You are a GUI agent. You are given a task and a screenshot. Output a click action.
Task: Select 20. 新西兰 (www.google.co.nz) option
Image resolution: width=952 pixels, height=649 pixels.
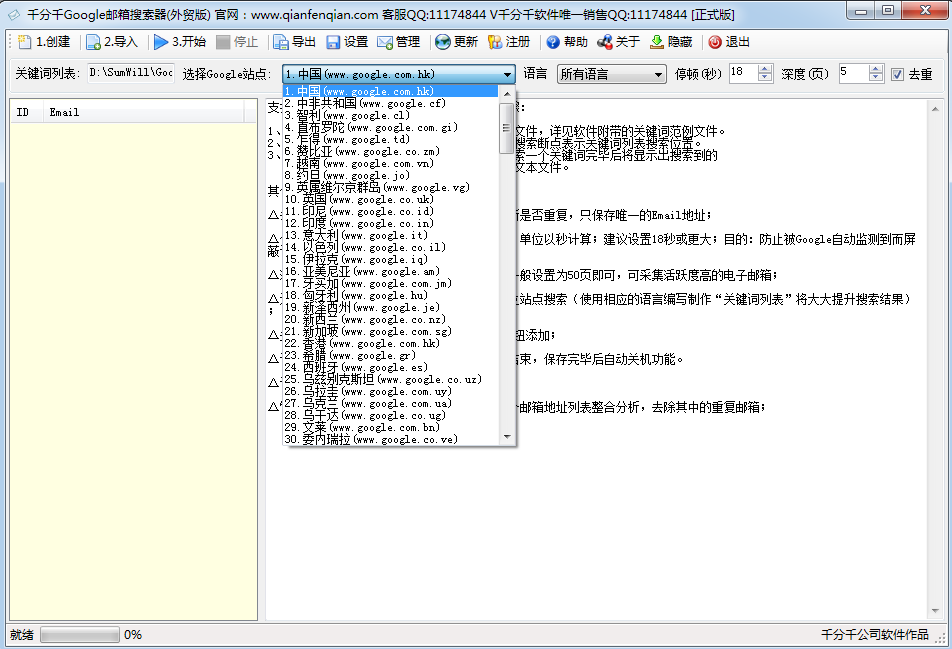pyautogui.click(x=390, y=319)
